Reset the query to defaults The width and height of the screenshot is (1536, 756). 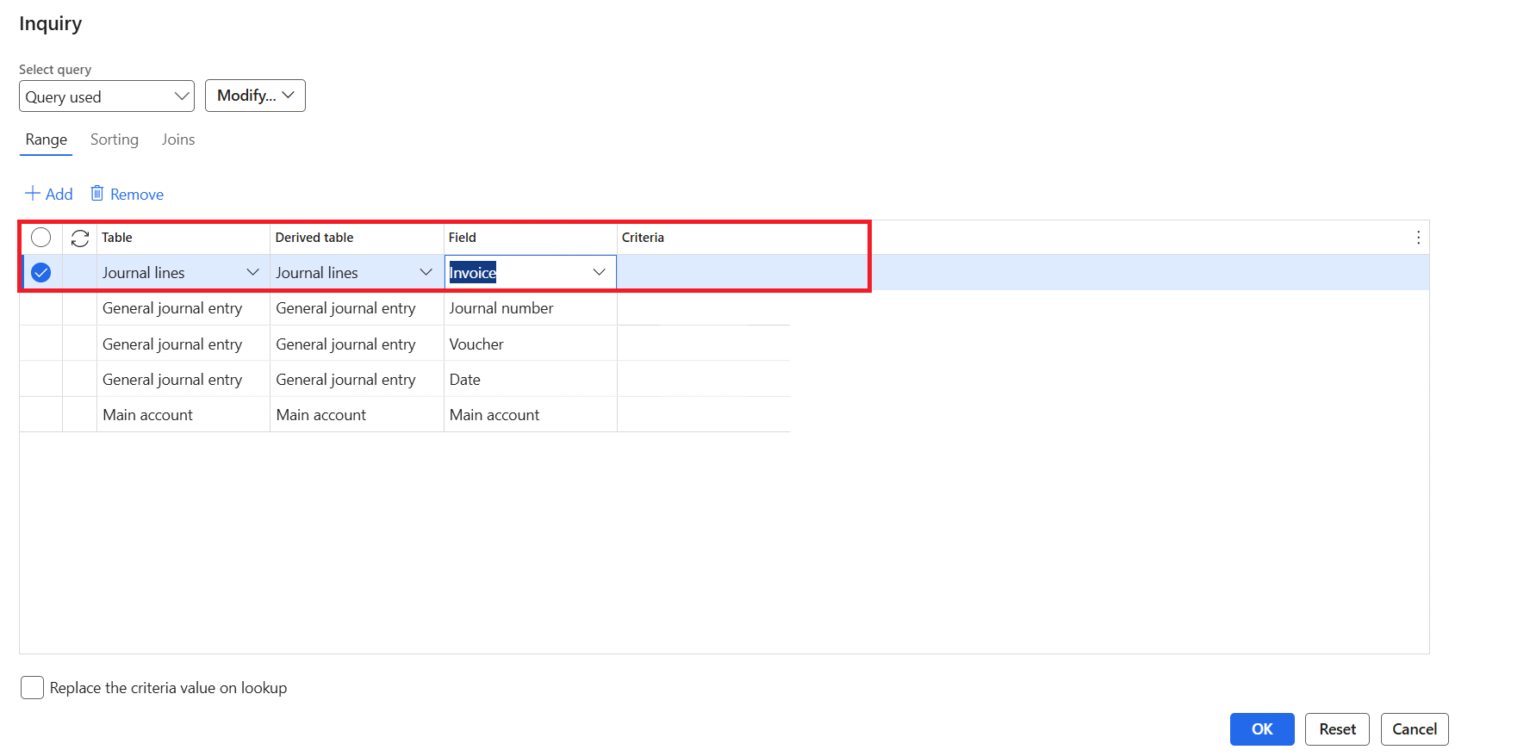tap(1337, 729)
